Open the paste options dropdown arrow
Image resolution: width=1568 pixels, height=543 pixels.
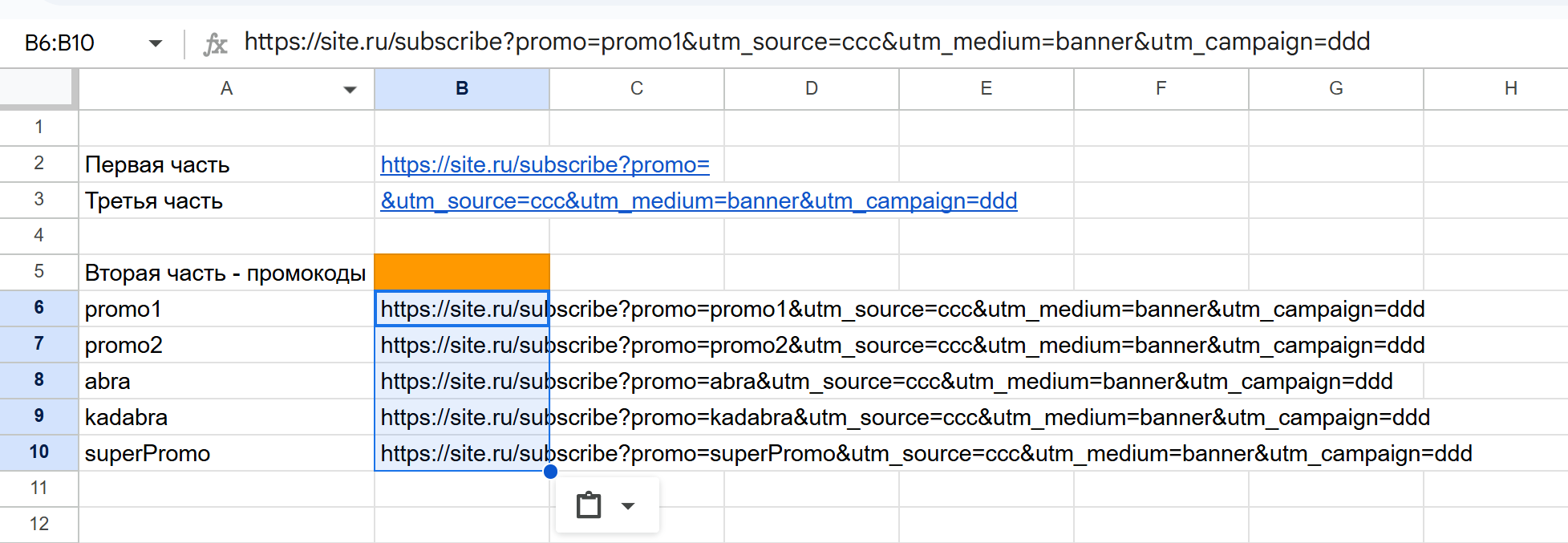pos(628,505)
